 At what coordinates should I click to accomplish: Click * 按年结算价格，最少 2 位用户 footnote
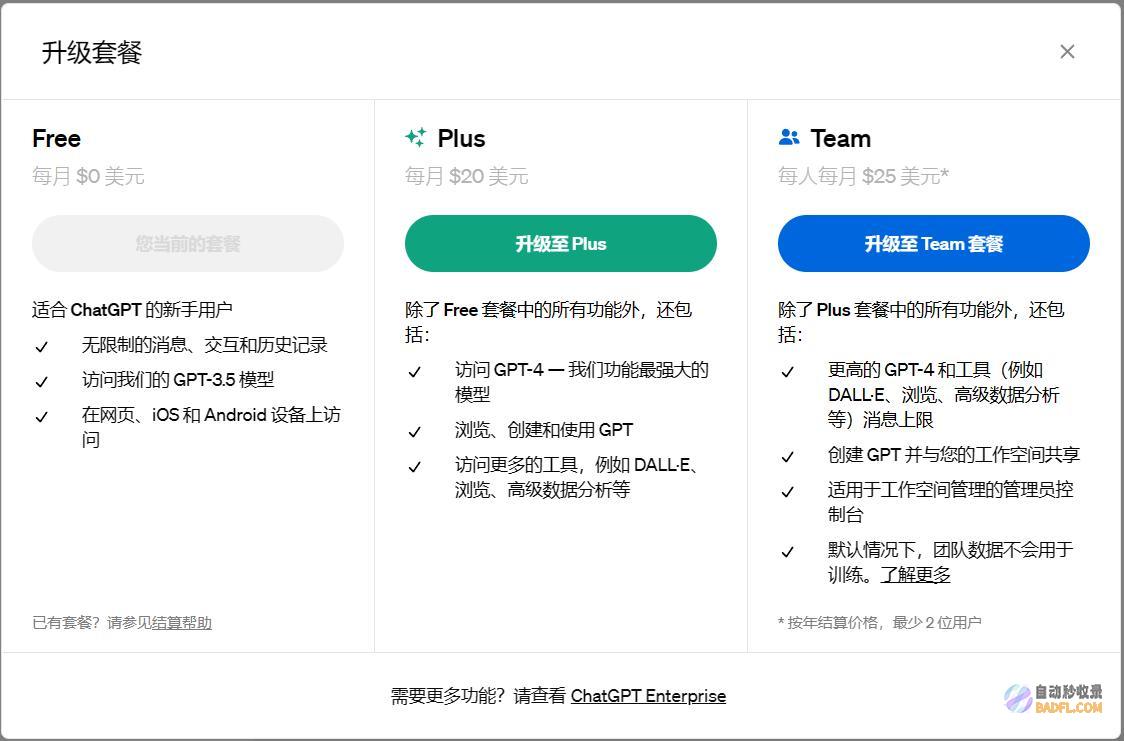(x=880, y=623)
